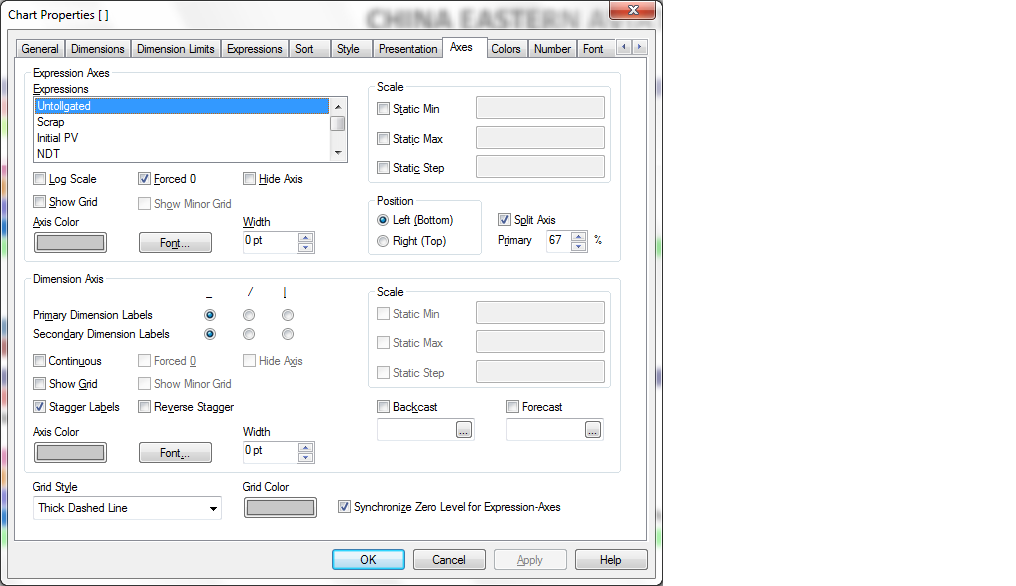Open Help for chart properties

(610, 559)
